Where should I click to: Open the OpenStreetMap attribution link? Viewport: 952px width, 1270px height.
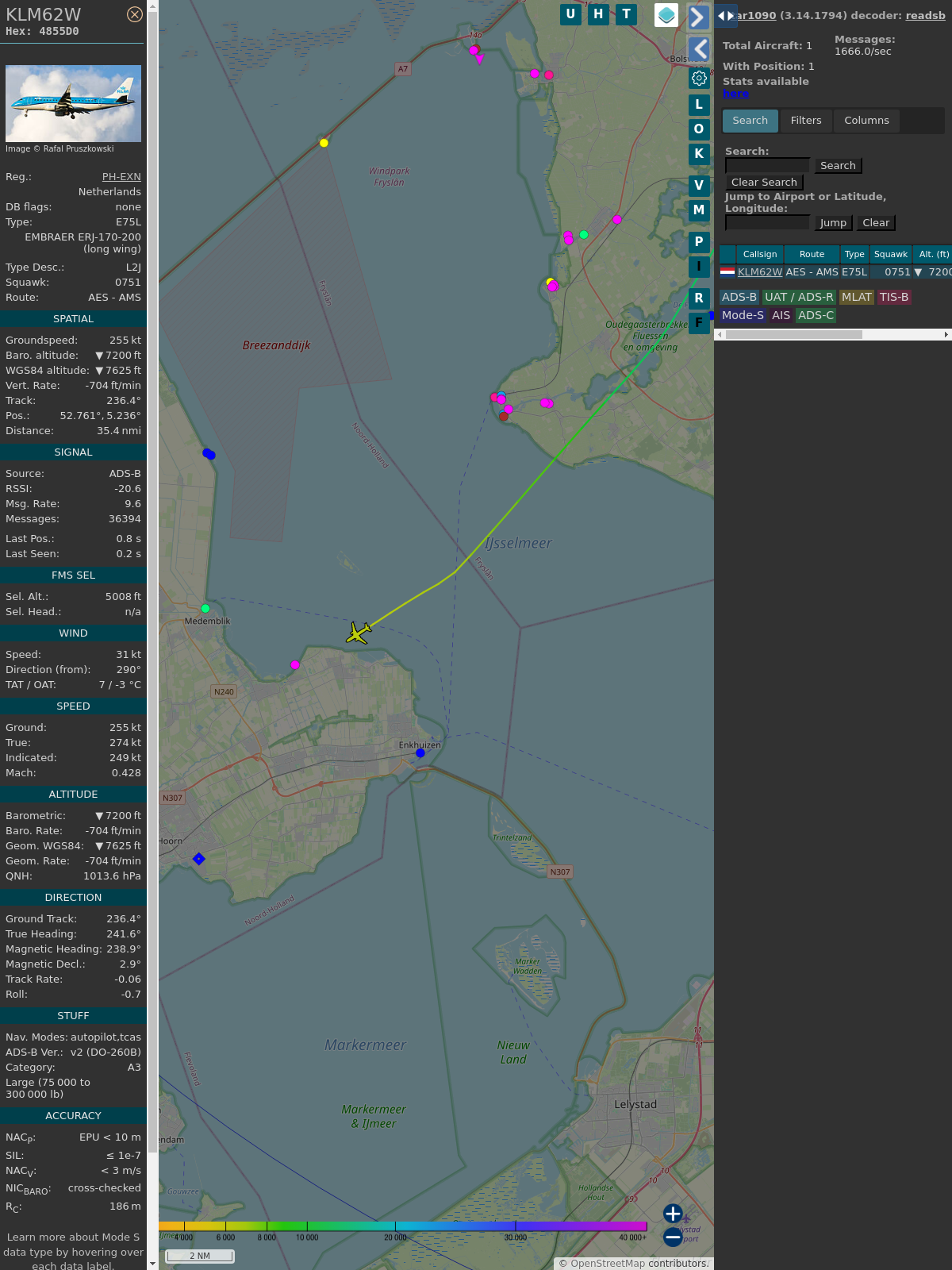coord(607,1263)
